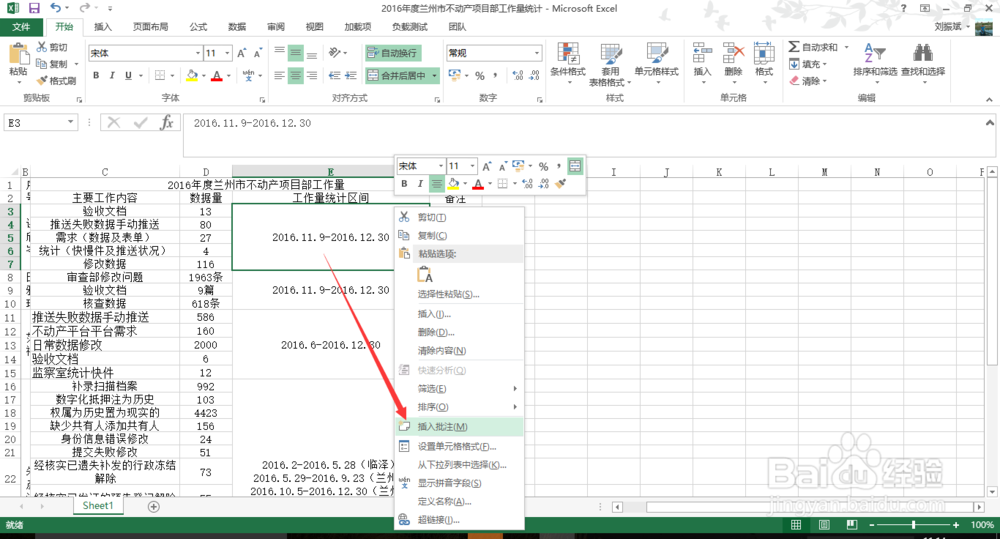The image size is (1000, 539).
Task: Increase font size in ribbon
Action: click(x=242, y=53)
